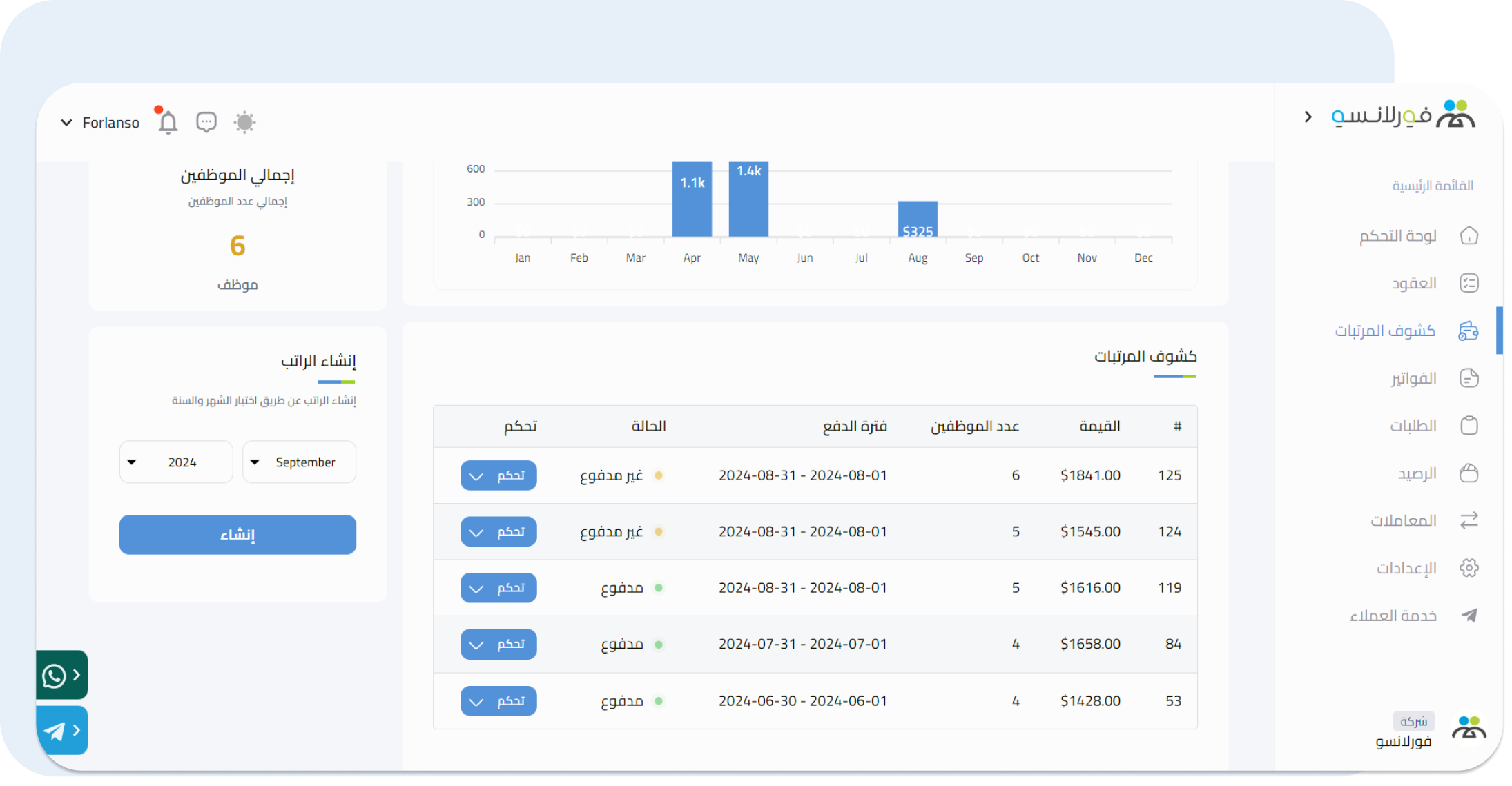Open the contracts checklist icon

(1469, 283)
